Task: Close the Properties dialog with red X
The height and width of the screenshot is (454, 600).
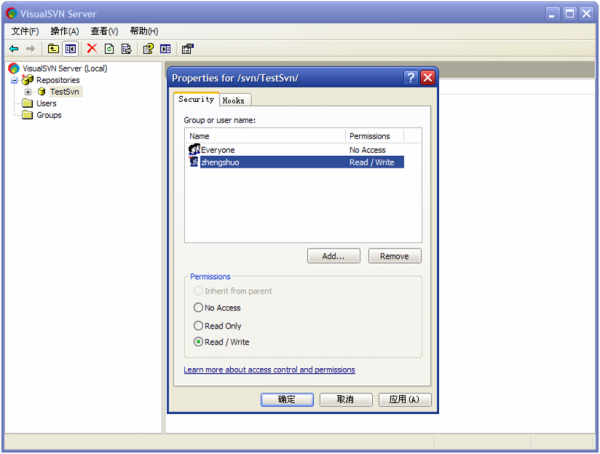Action: (427, 78)
